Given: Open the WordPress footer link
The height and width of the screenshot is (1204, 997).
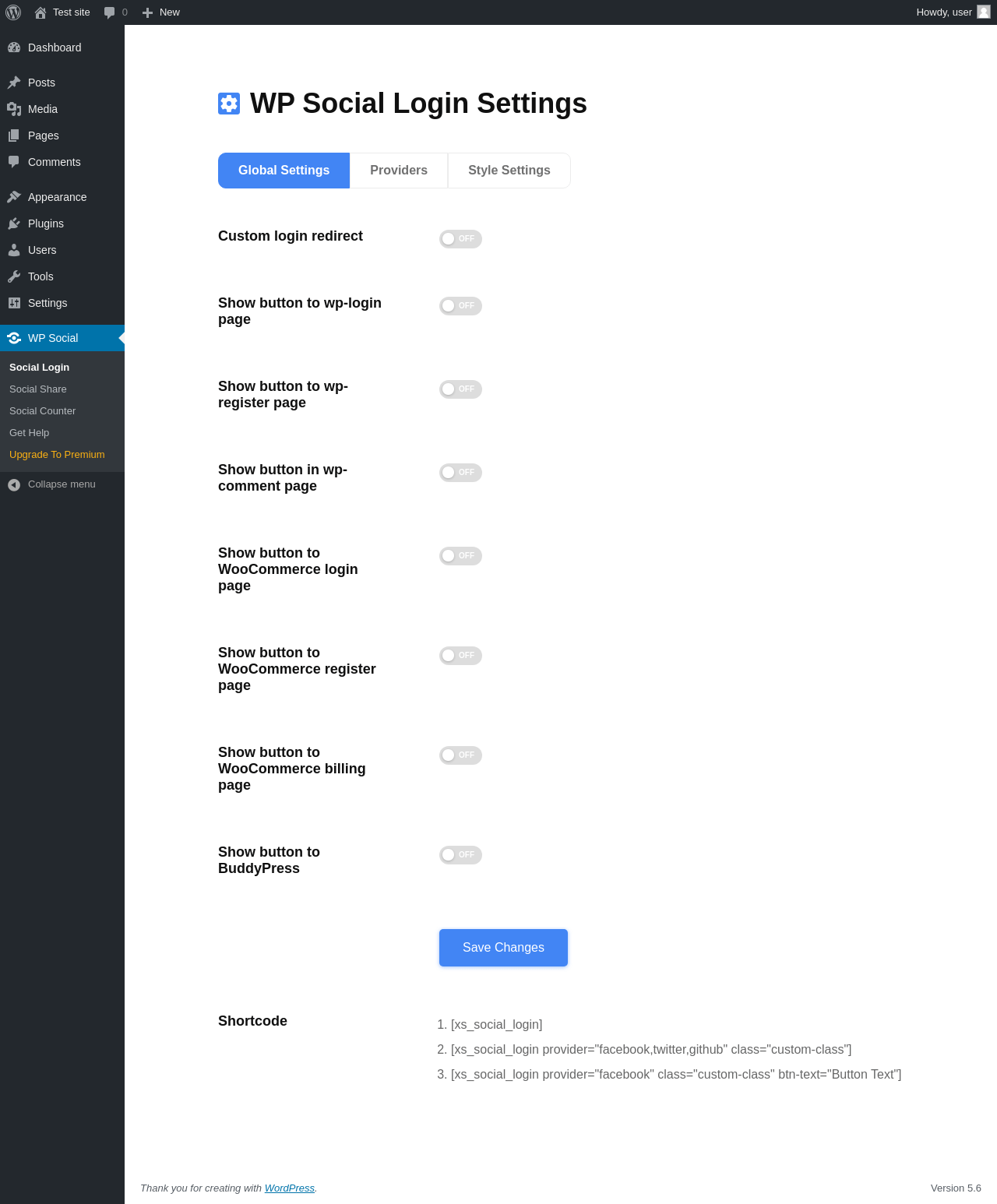Looking at the screenshot, I should pos(290,1188).
